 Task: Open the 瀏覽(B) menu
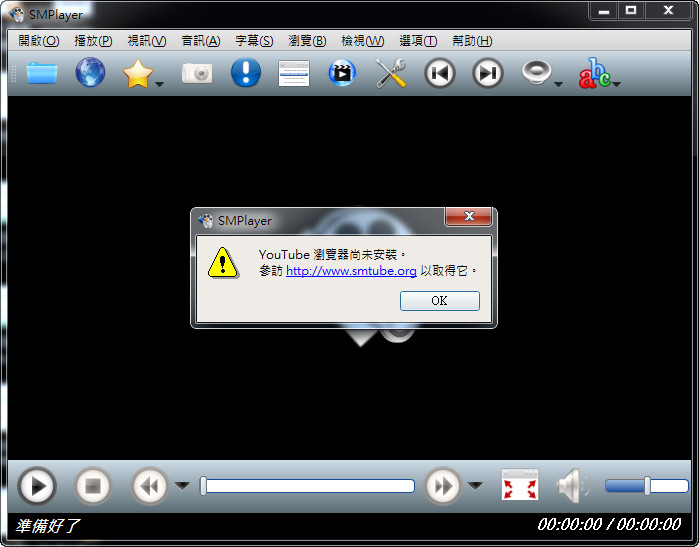click(x=307, y=41)
